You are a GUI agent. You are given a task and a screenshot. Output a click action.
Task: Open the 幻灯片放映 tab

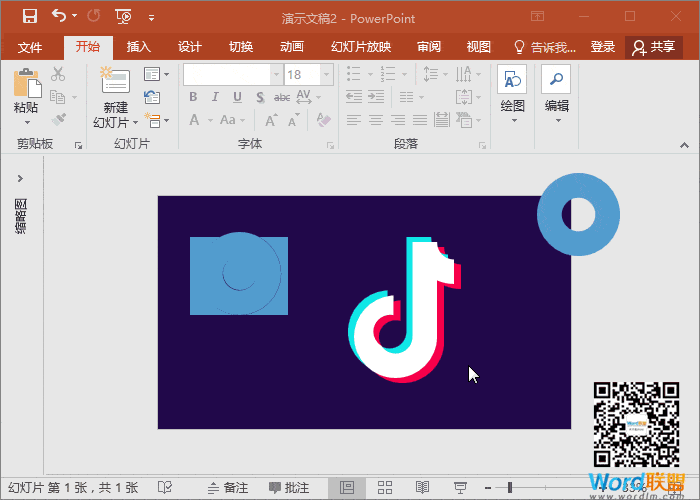(361, 47)
